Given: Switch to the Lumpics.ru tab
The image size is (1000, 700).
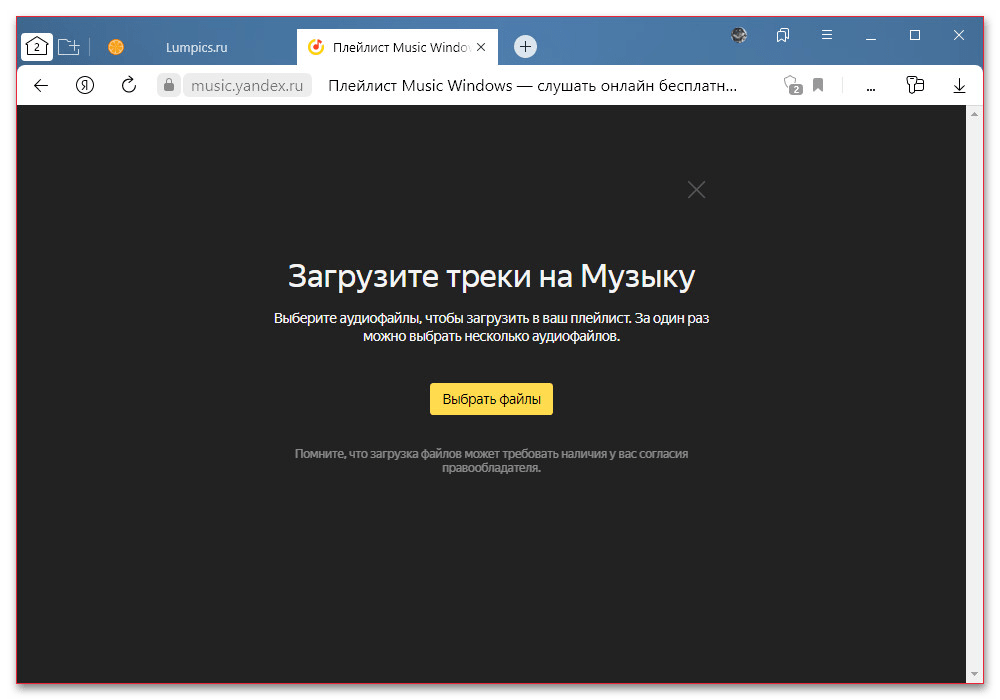Looking at the screenshot, I should tap(196, 47).
